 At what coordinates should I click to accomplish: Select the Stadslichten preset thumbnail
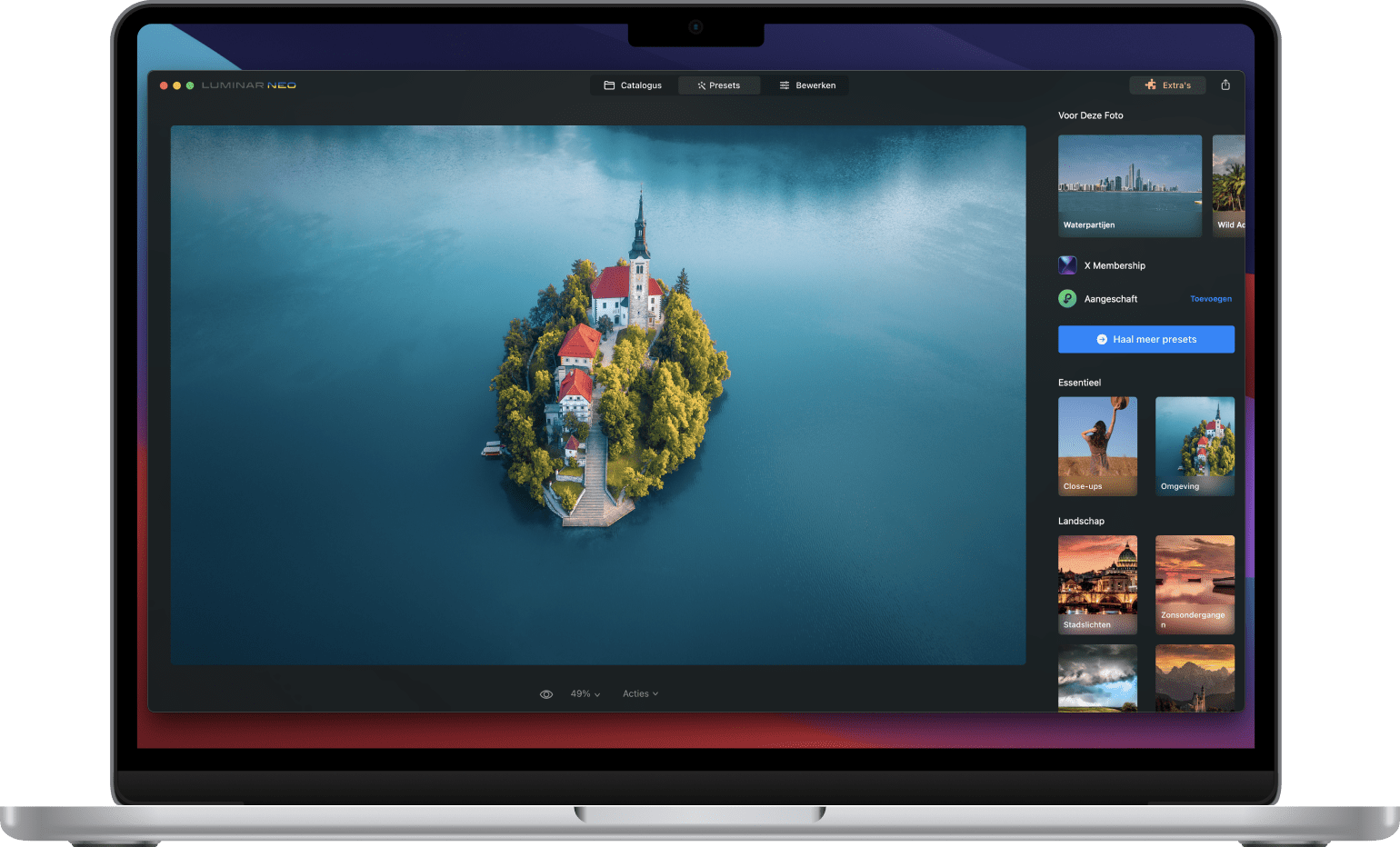pyautogui.click(x=1097, y=584)
